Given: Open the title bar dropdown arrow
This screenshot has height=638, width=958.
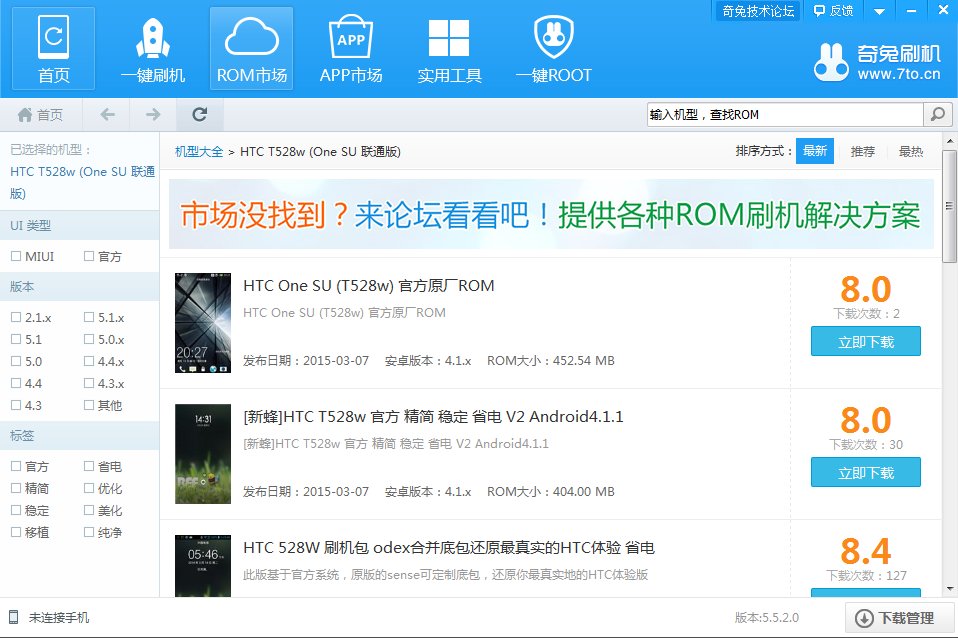Looking at the screenshot, I should coord(879,11).
